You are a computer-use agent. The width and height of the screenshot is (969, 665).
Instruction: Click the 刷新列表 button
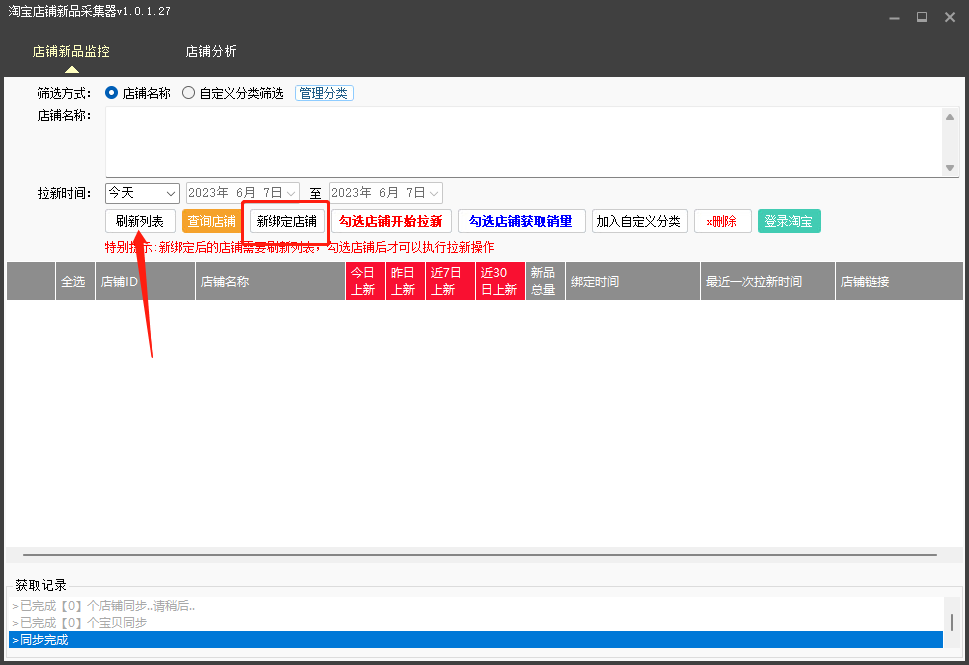coord(140,221)
